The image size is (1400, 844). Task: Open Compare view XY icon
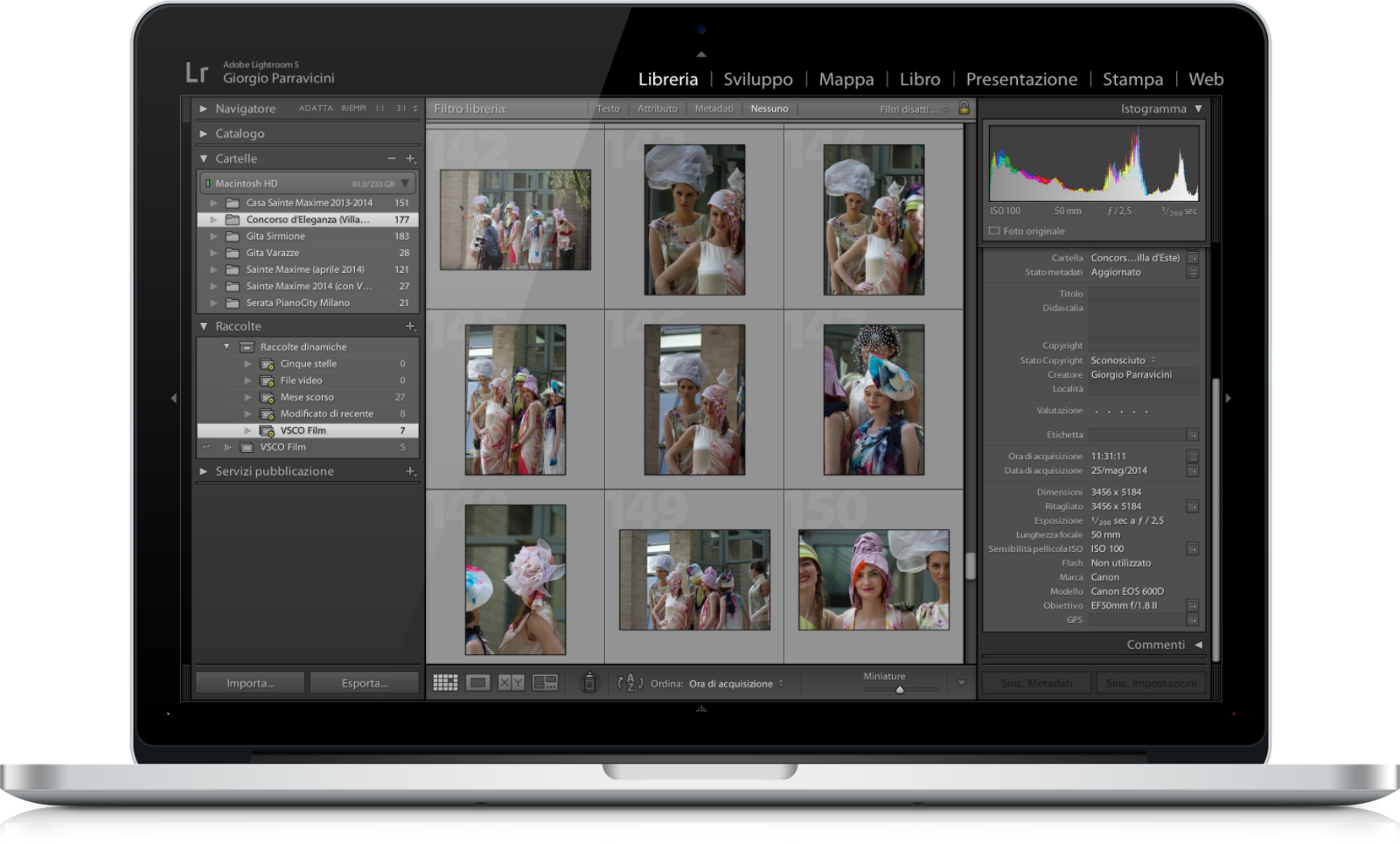tap(512, 683)
